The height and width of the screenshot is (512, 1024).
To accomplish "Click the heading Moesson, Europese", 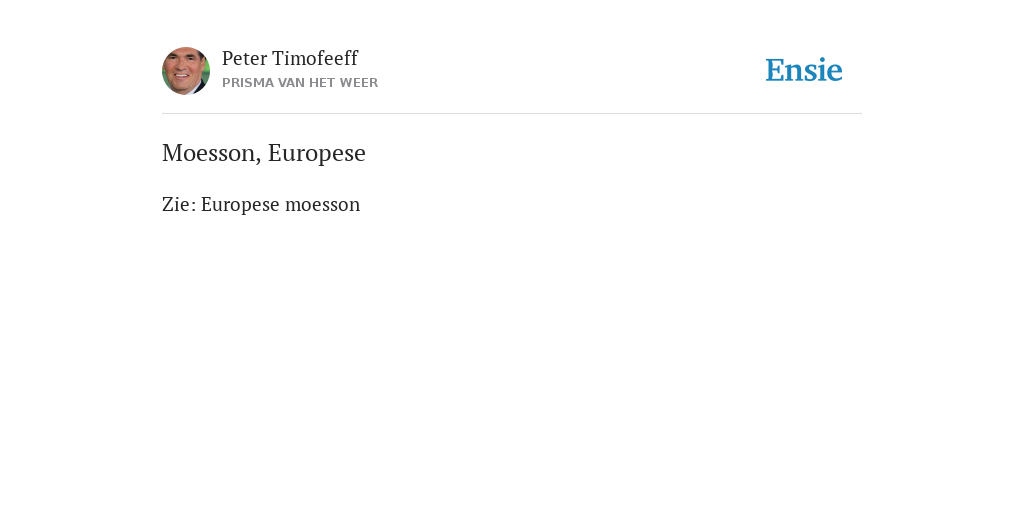I will [264, 153].
